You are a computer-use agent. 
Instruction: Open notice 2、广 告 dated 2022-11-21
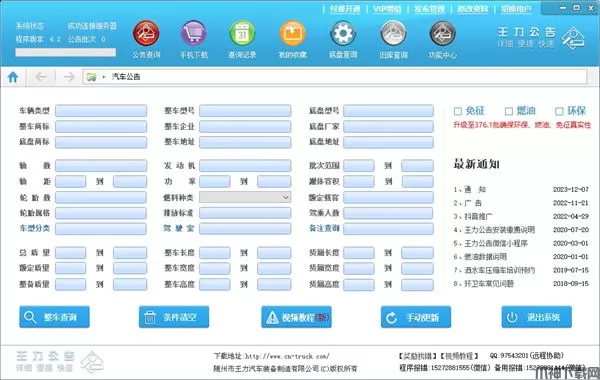pyautogui.click(x=521, y=203)
